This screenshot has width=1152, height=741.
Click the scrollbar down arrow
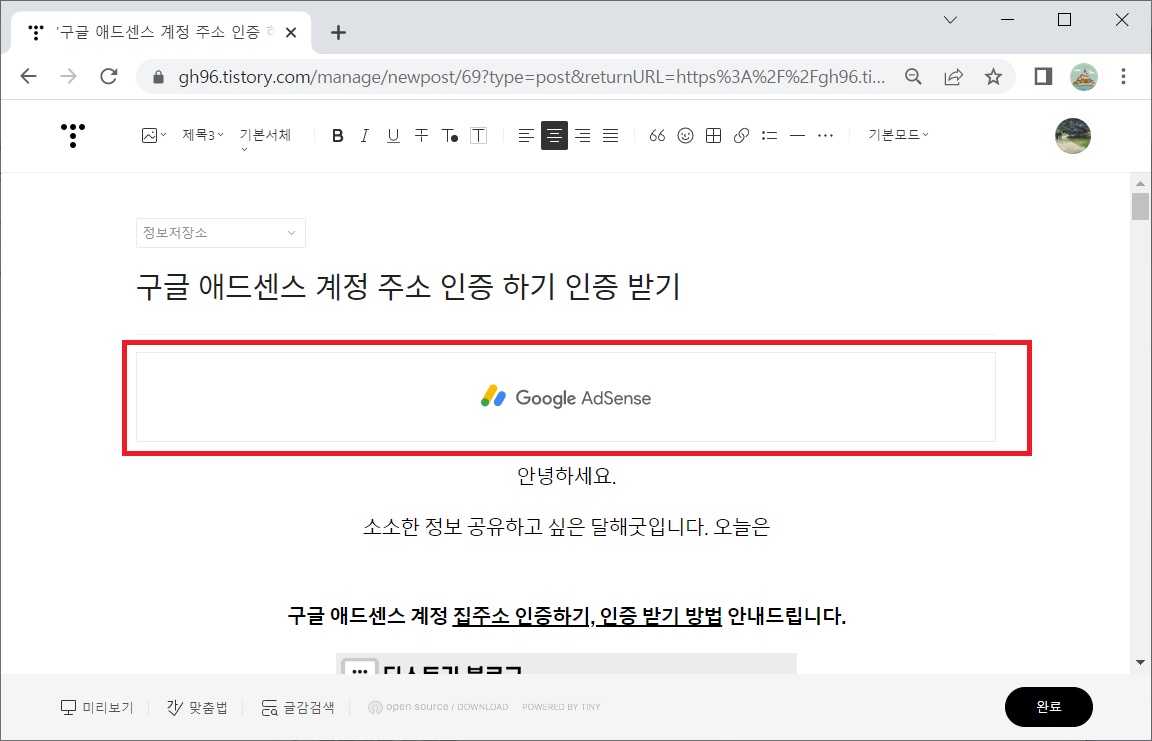(1140, 662)
